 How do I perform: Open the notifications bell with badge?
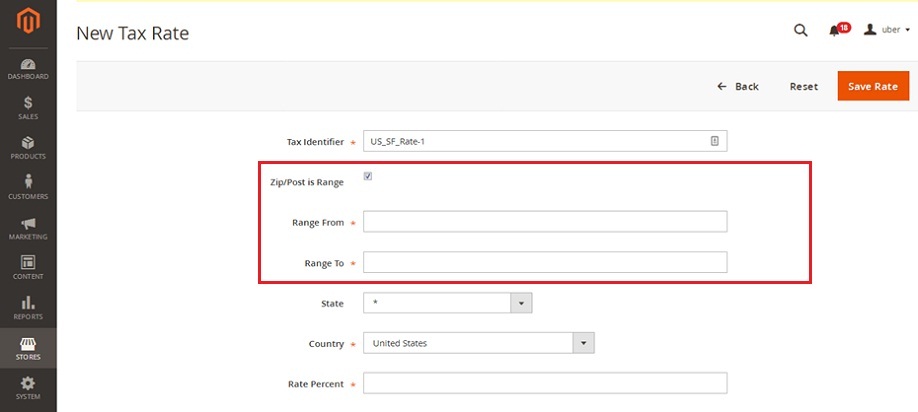point(838,29)
